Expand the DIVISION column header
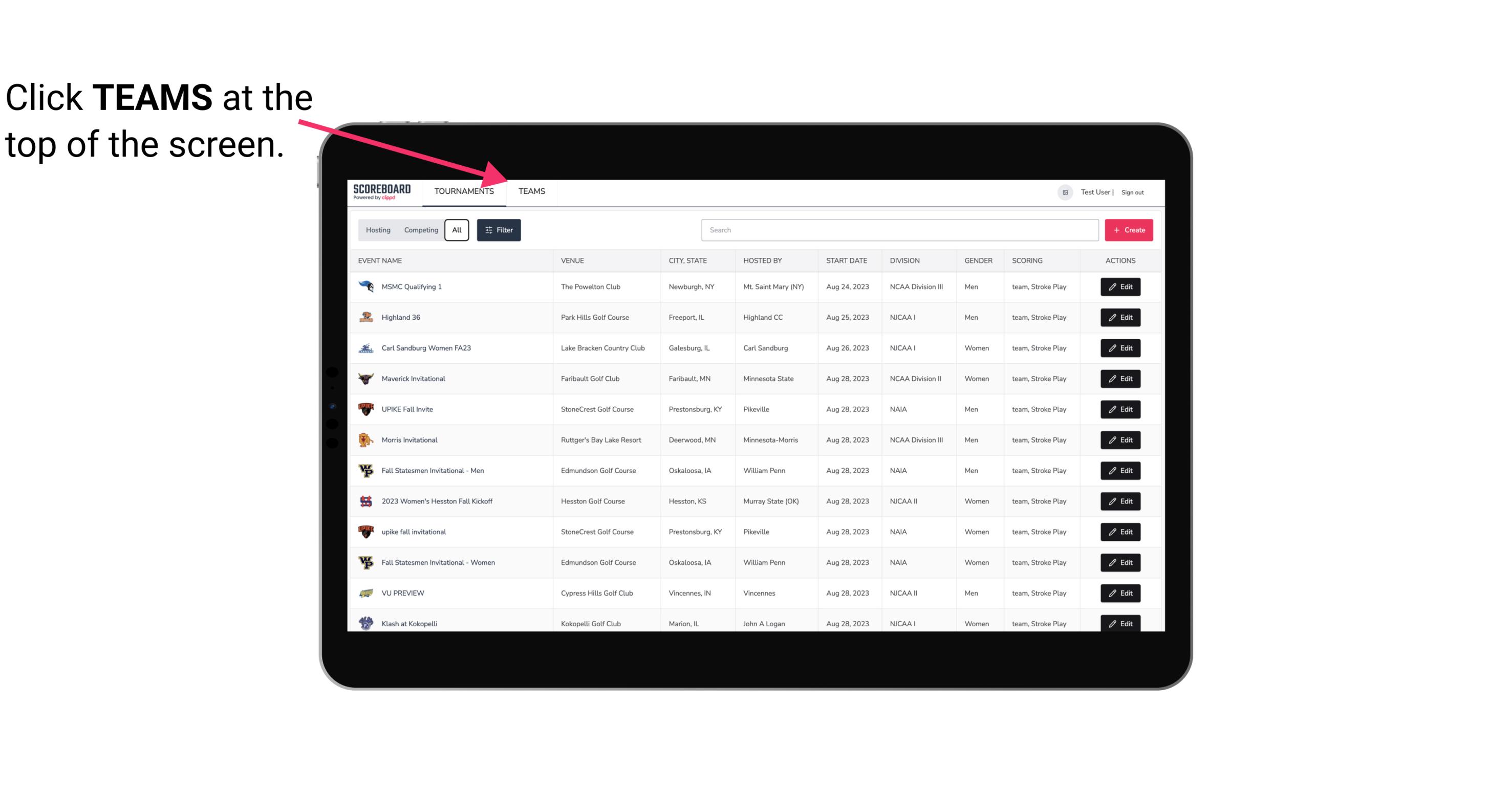The width and height of the screenshot is (1510, 812). [906, 260]
